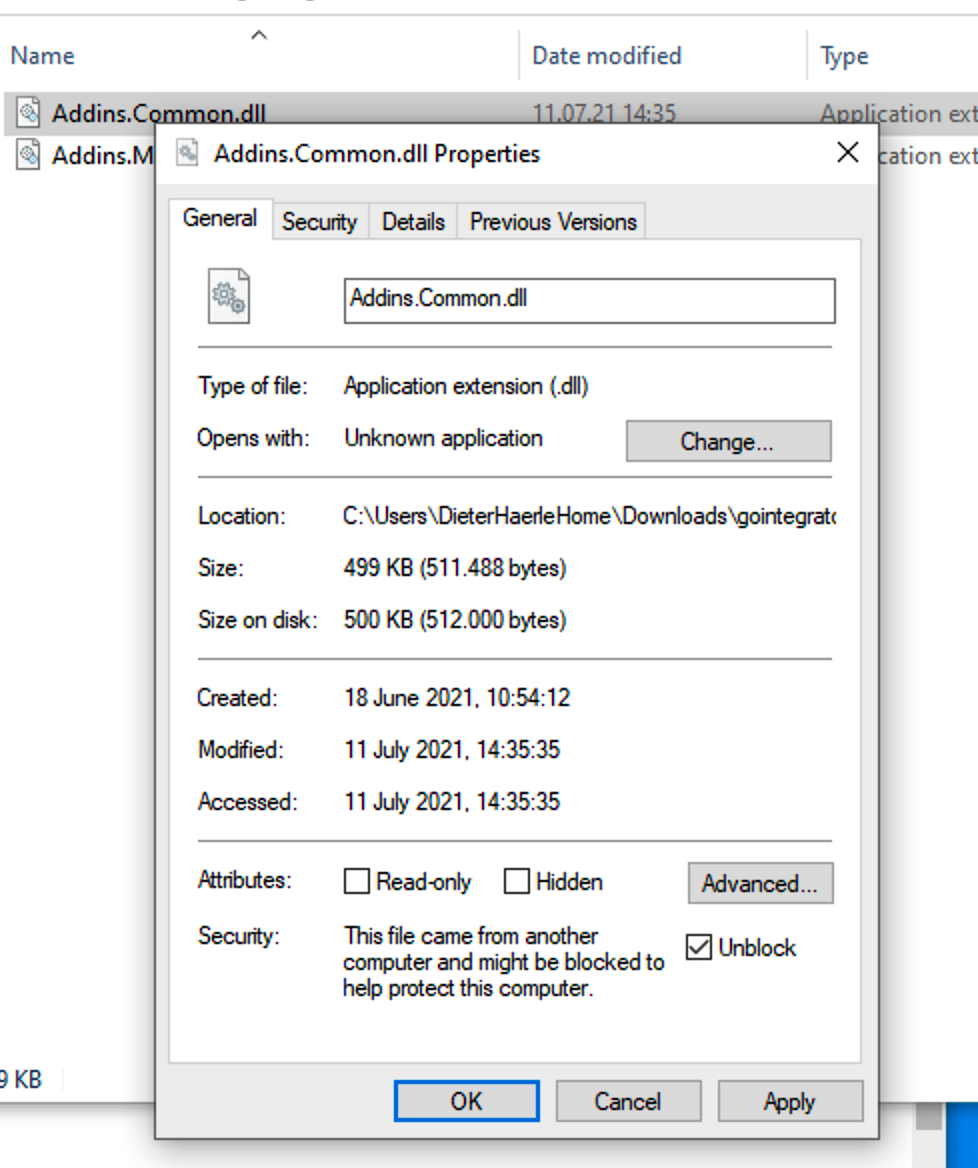The image size is (978, 1168).
Task: Click the Dialog title Addins.Common.dll Properties
Action: [377, 153]
